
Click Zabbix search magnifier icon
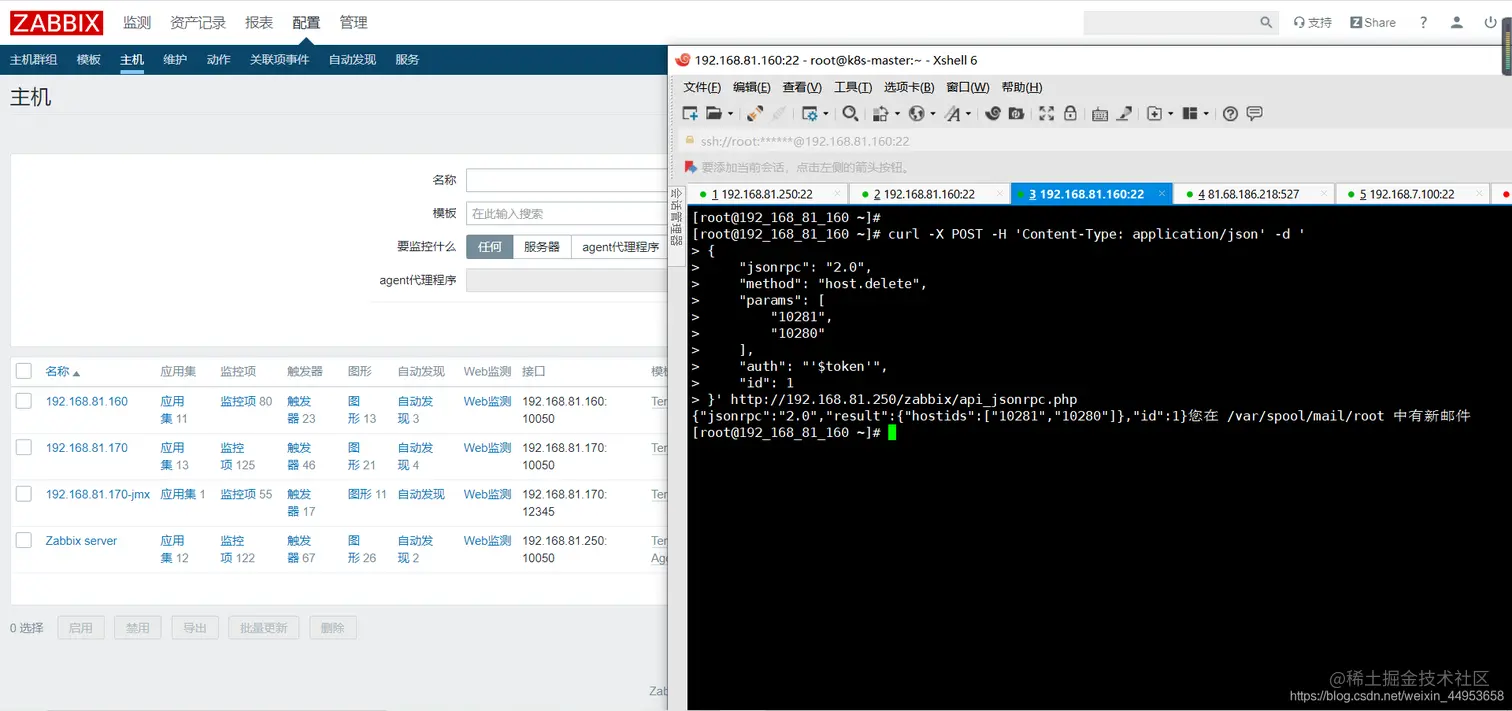[1267, 22]
